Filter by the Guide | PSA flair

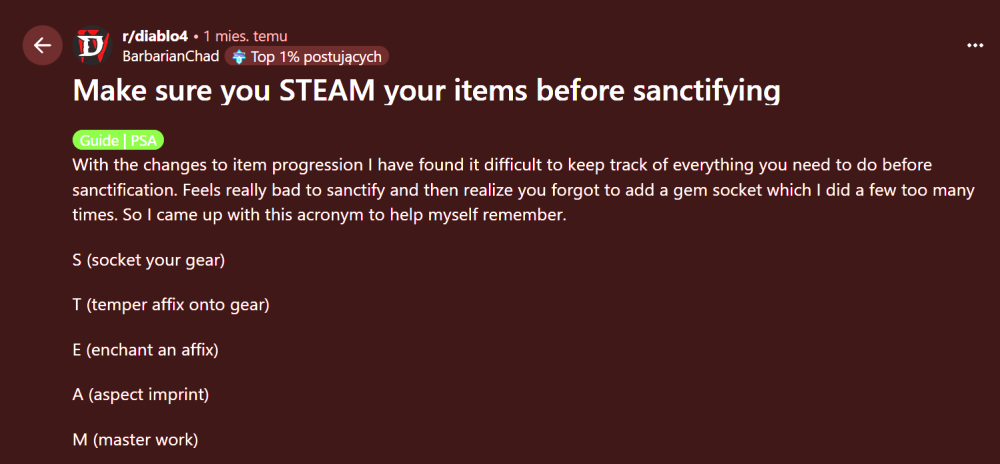click(118, 140)
